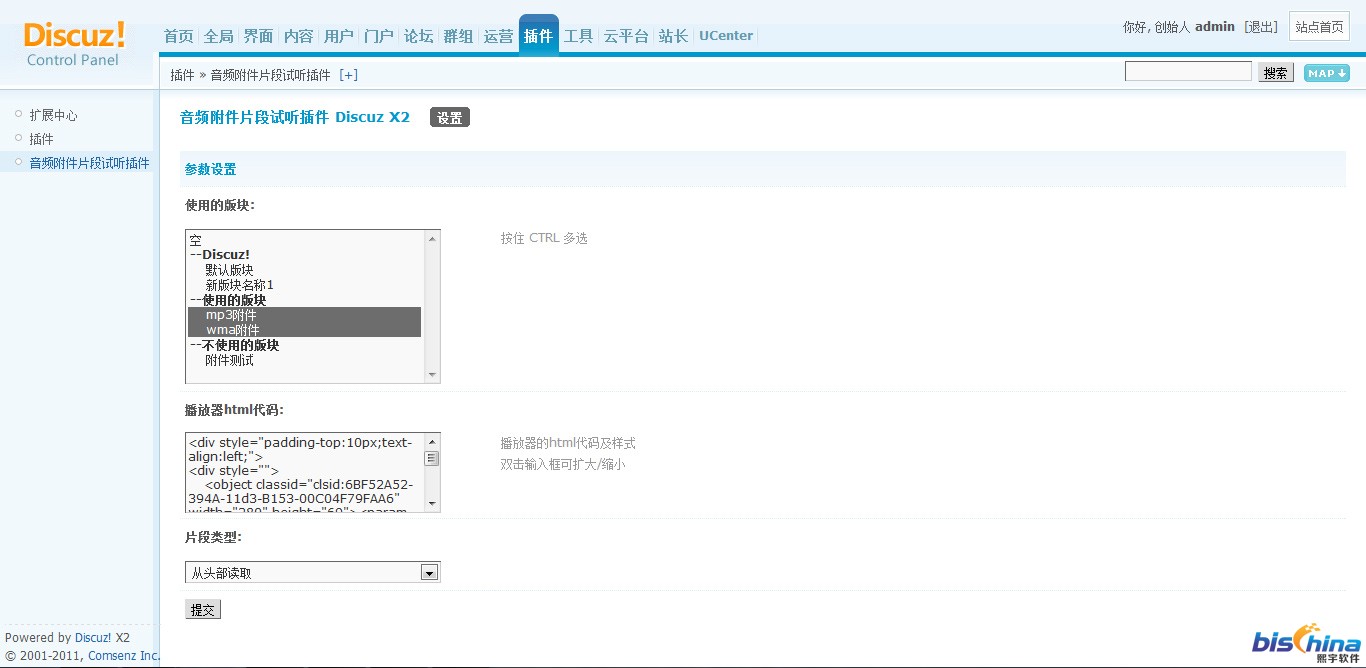Click the 站点首页 button
1366x668 pixels.
pos(1319,27)
